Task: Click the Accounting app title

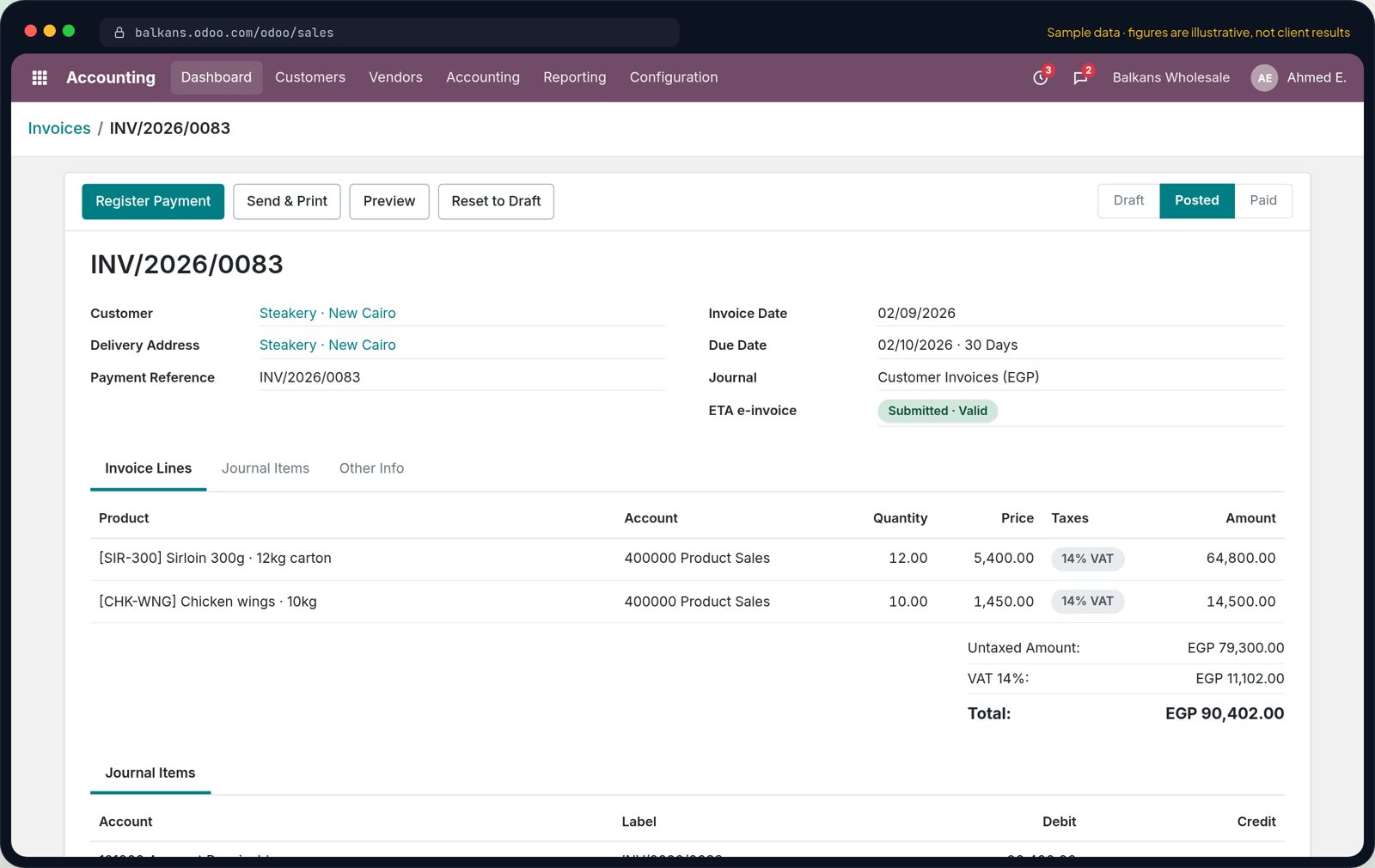Action: pos(111,77)
